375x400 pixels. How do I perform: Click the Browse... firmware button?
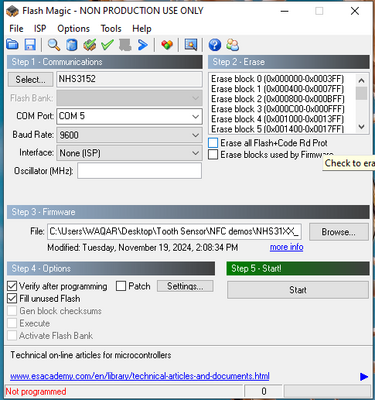(x=339, y=232)
